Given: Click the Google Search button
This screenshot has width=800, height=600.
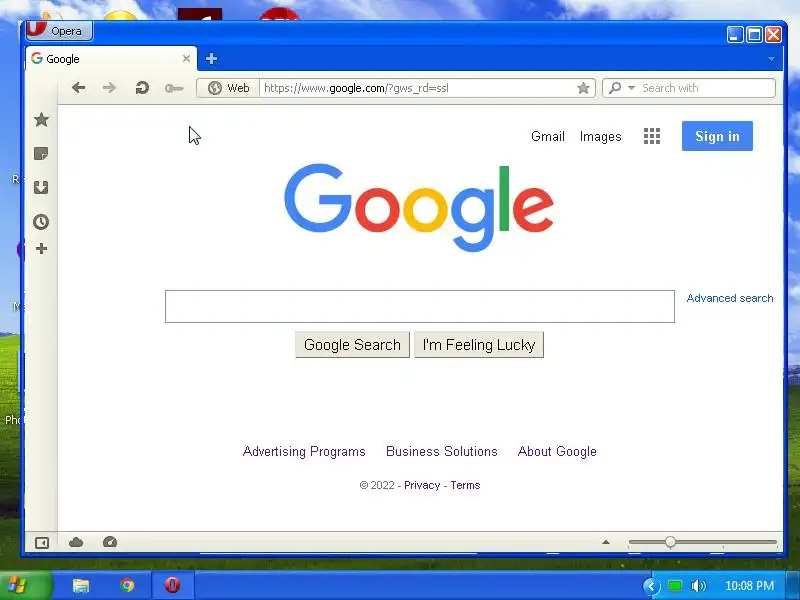Looking at the screenshot, I should pyautogui.click(x=352, y=345).
